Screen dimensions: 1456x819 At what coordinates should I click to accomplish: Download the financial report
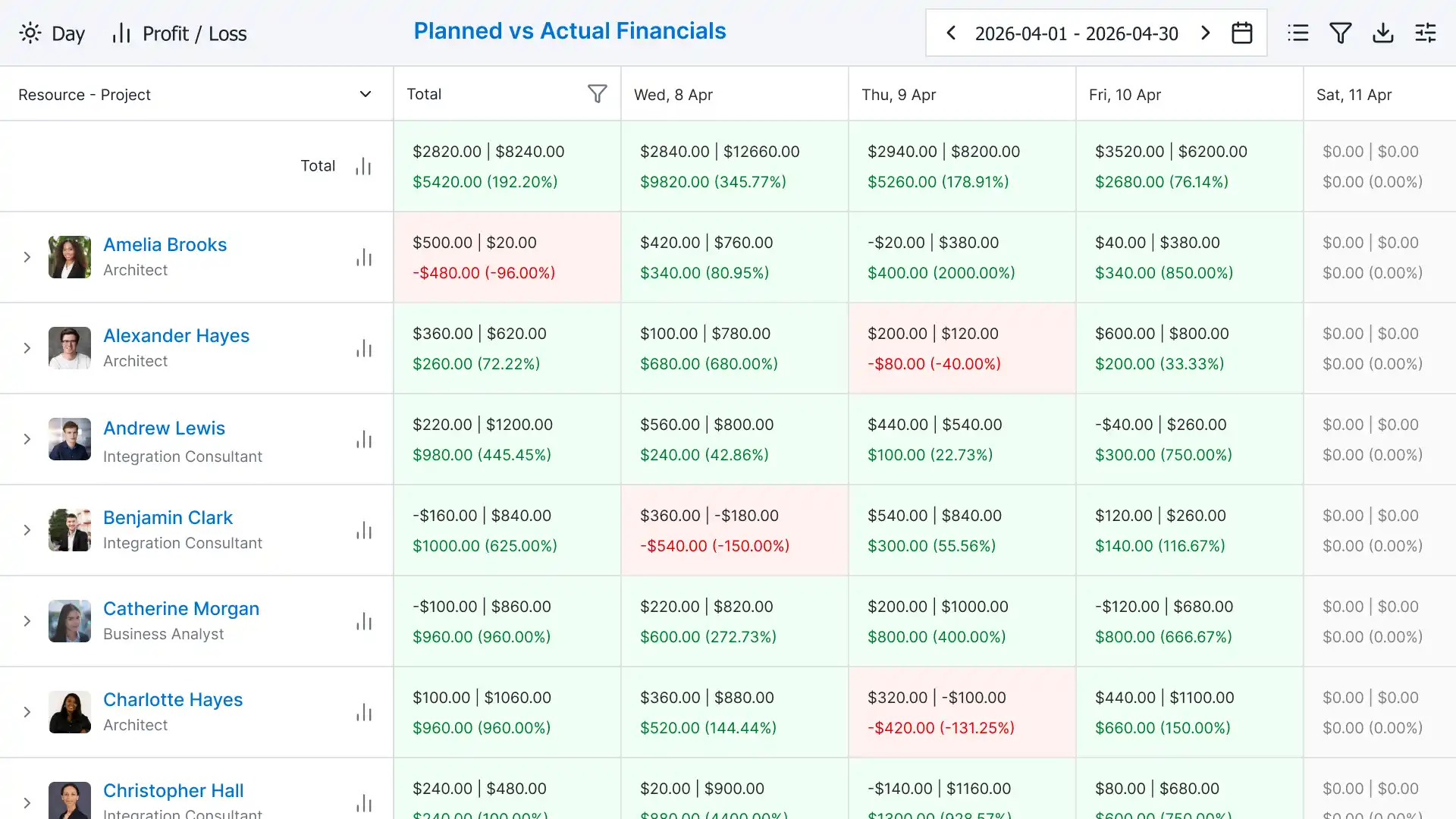[1383, 33]
